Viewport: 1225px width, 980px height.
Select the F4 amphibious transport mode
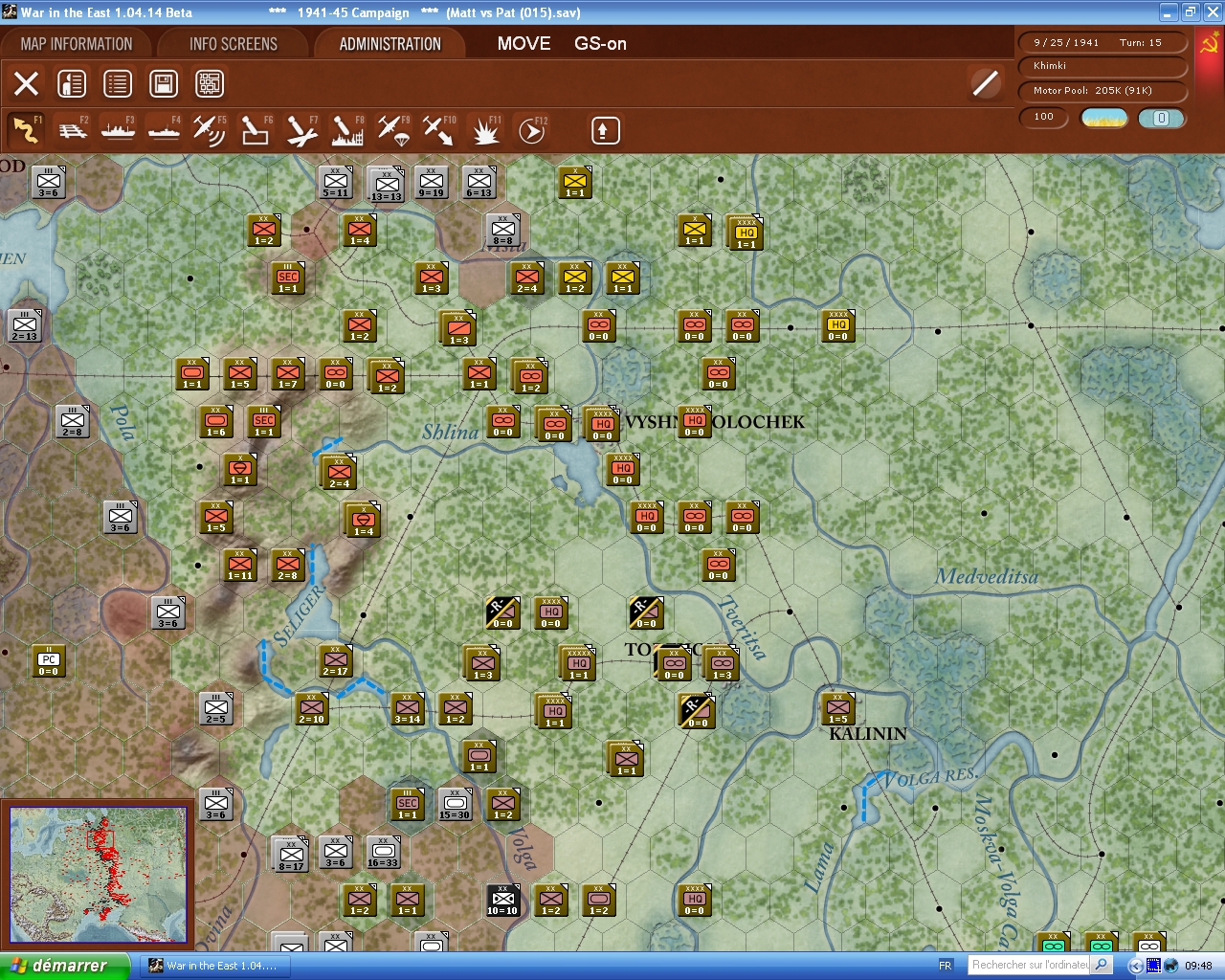164,130
